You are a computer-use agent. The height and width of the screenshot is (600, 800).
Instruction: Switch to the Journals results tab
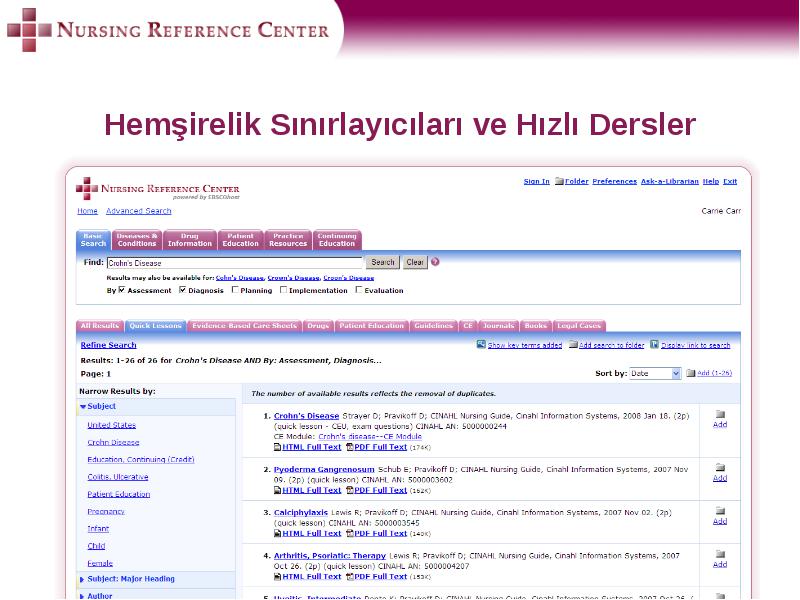click(x=498, y=326)
